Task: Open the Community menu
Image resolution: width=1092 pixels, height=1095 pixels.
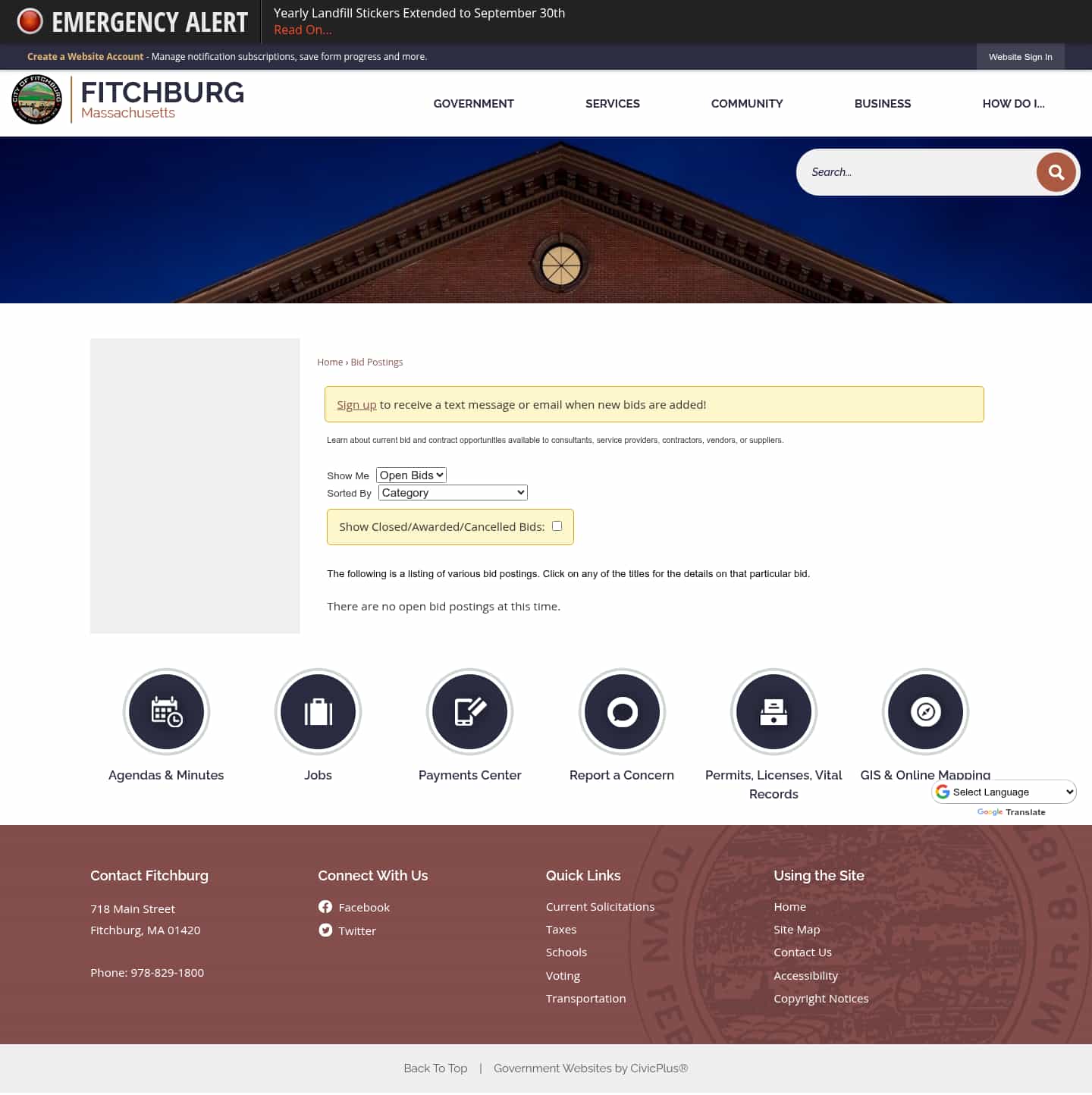Action: tap(747, 104)
